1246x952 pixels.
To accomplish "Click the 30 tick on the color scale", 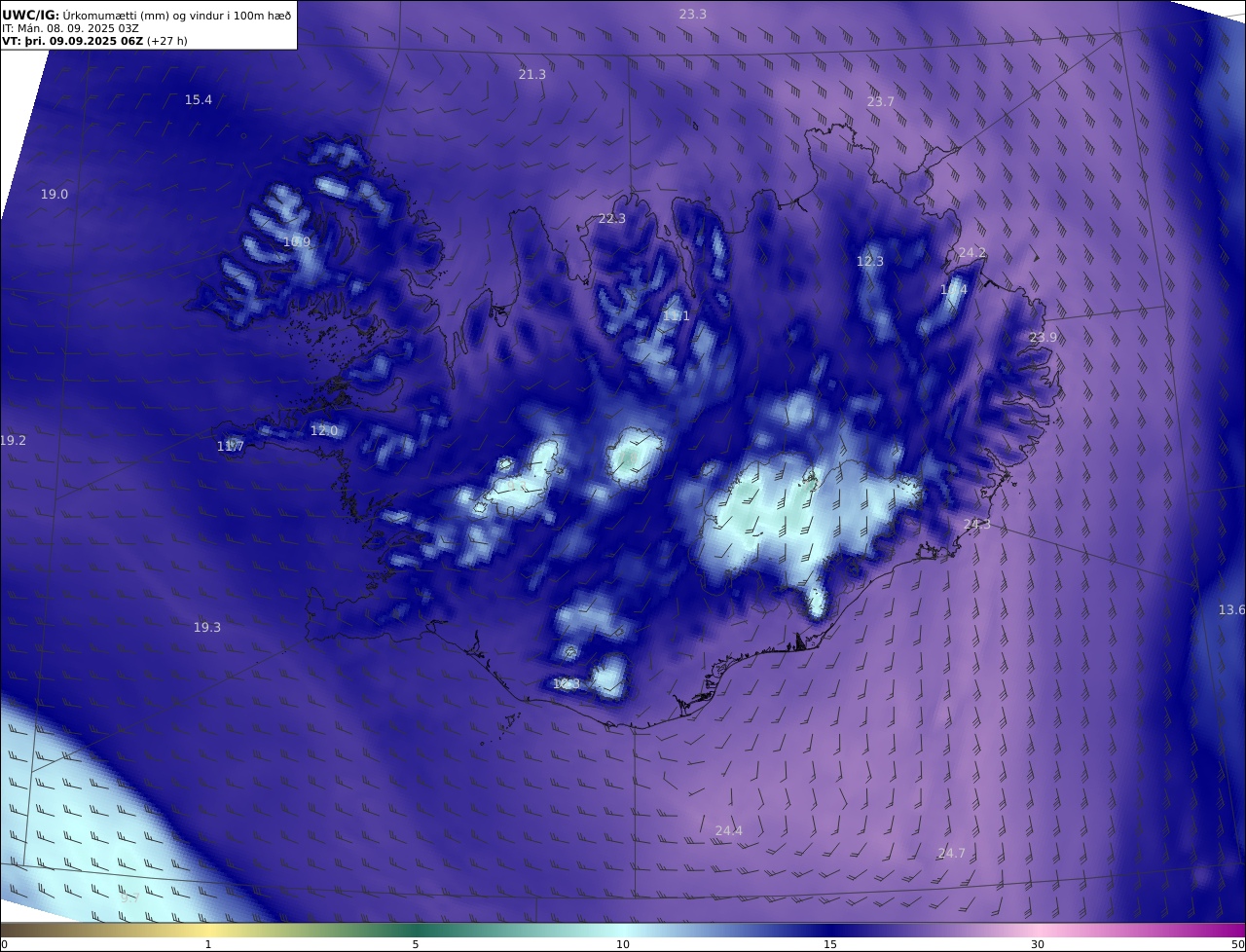I will click(1038, 944).
